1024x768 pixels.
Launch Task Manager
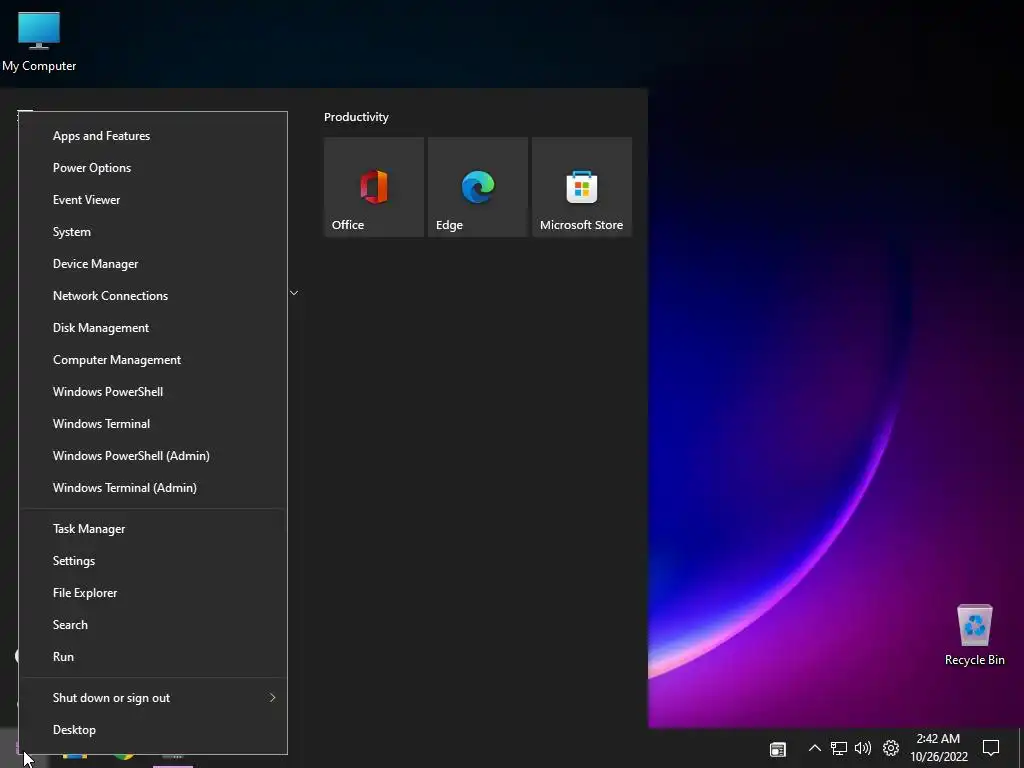coord(153,529)
